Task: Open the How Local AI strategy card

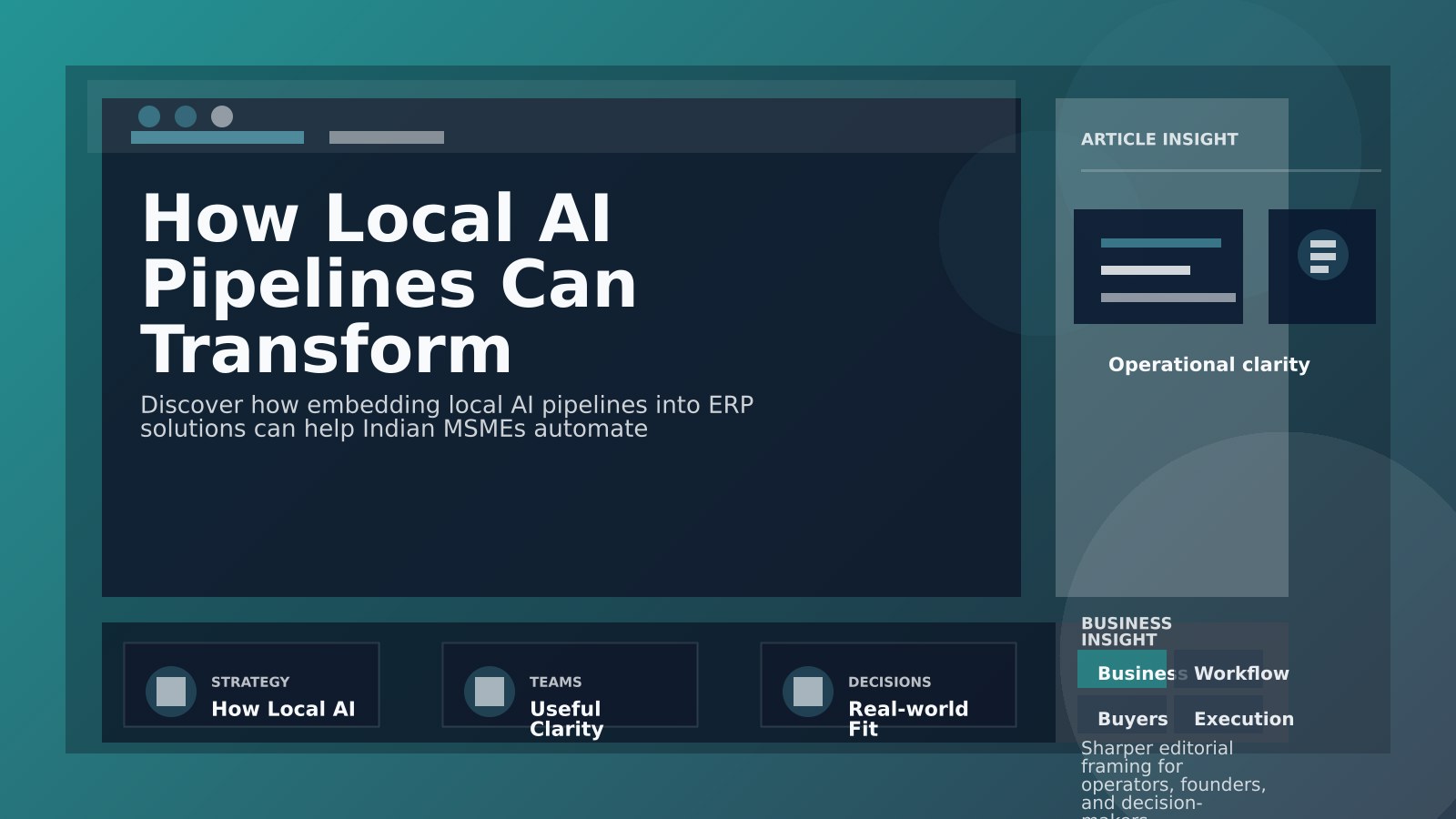Action: coord(251,685)
